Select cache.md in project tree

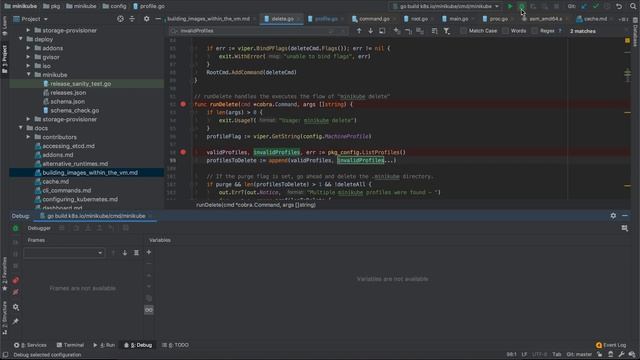coord(56,182)
